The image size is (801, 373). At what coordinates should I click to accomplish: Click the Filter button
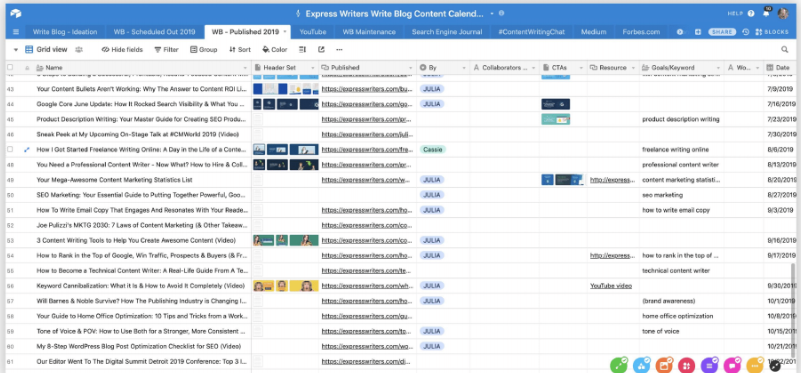point(167,50)
